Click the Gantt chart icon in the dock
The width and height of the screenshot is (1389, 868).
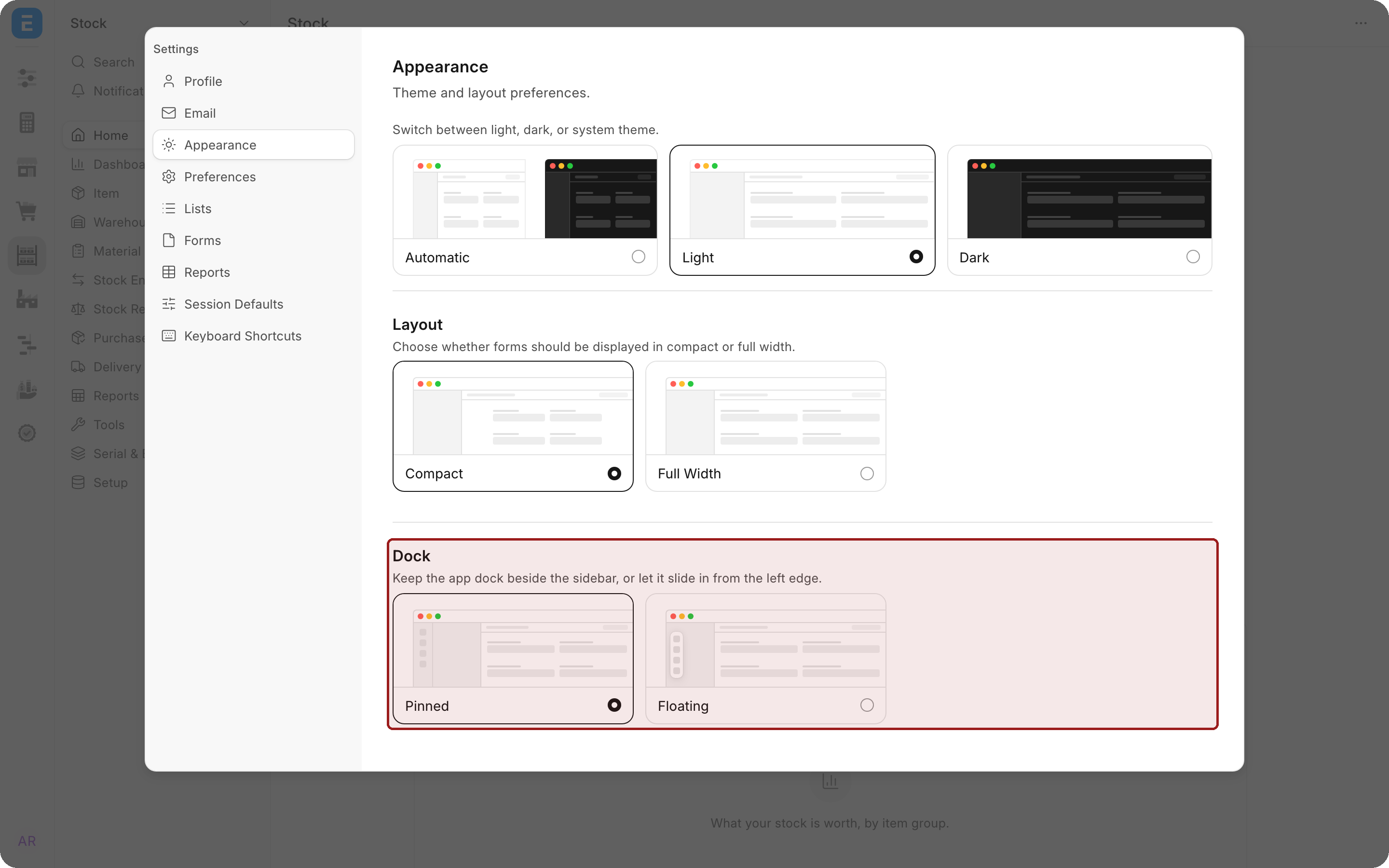(x=27, y=344)
